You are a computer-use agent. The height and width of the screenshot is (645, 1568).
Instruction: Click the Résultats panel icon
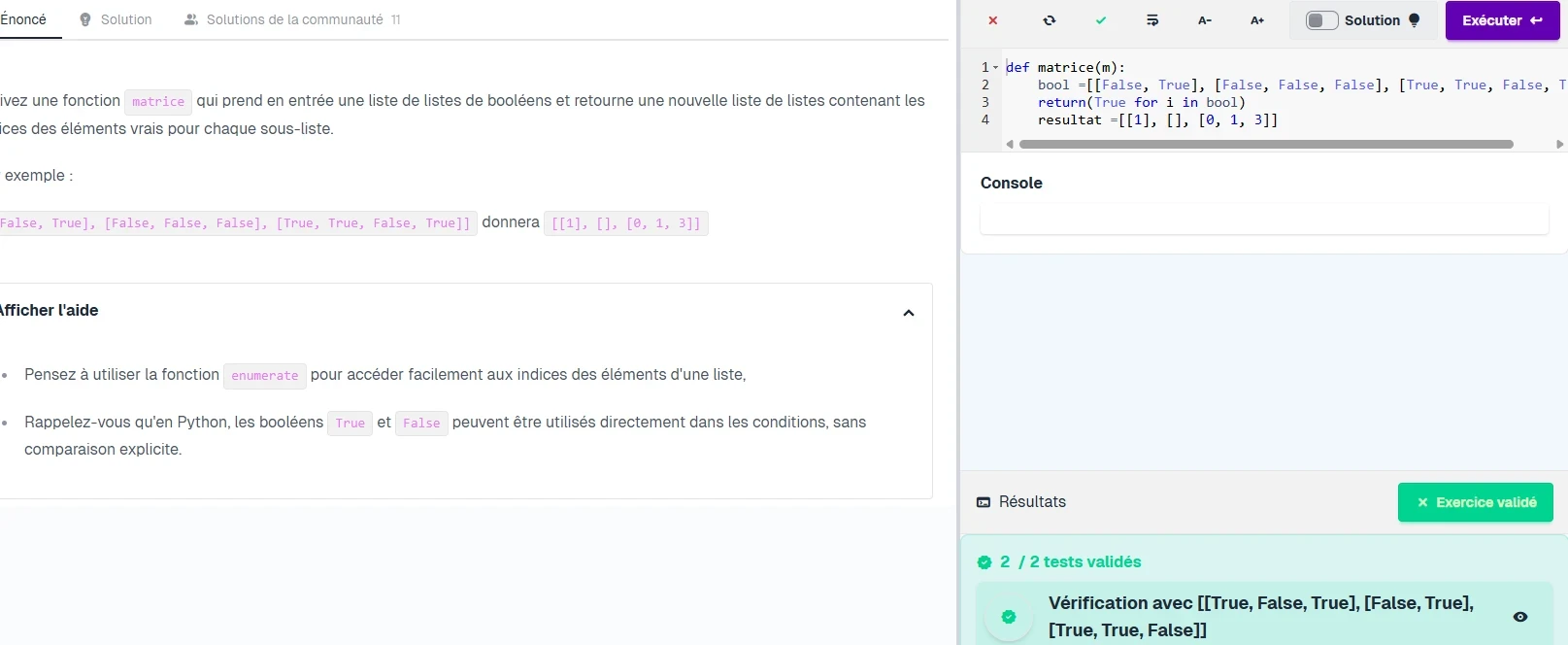984,502
